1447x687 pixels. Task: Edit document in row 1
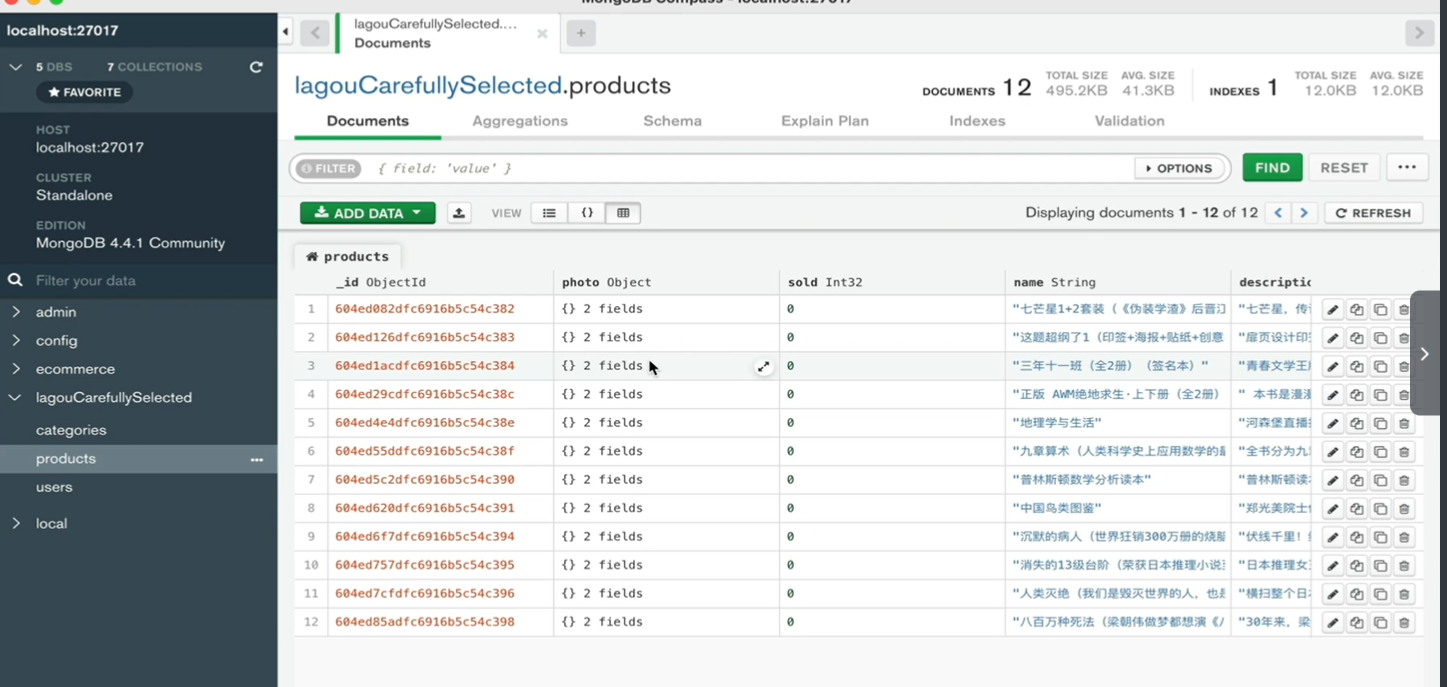click(x=1332, y=310)
